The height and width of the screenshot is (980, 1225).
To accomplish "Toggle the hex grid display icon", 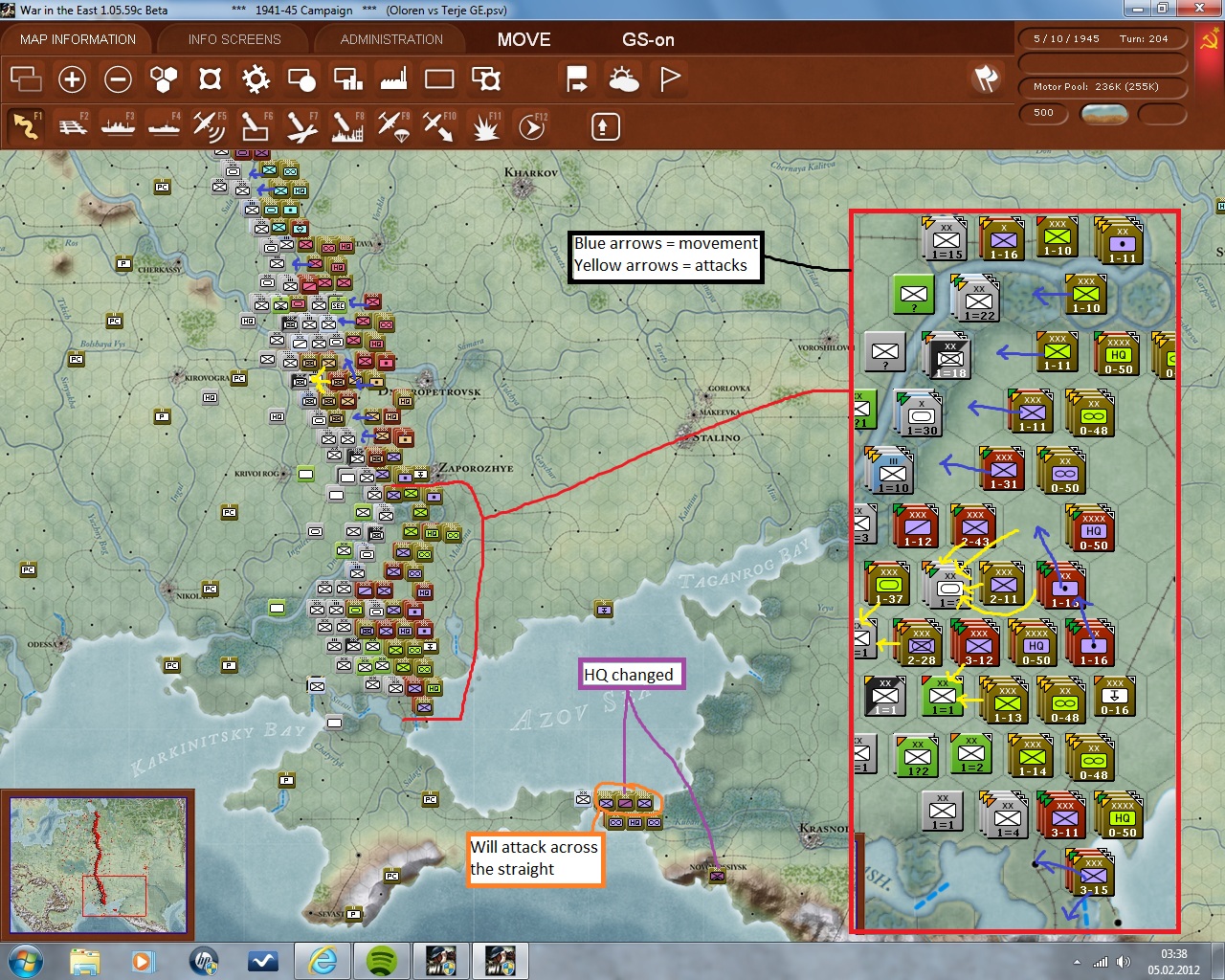I will pos(164,78).
